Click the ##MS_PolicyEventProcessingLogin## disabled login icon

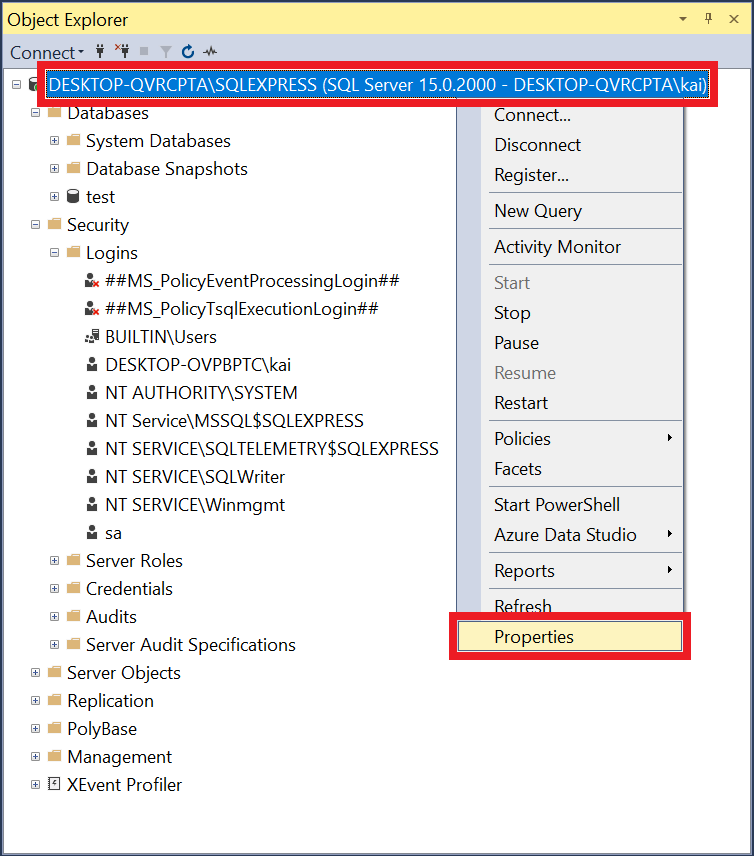point(92,281)
